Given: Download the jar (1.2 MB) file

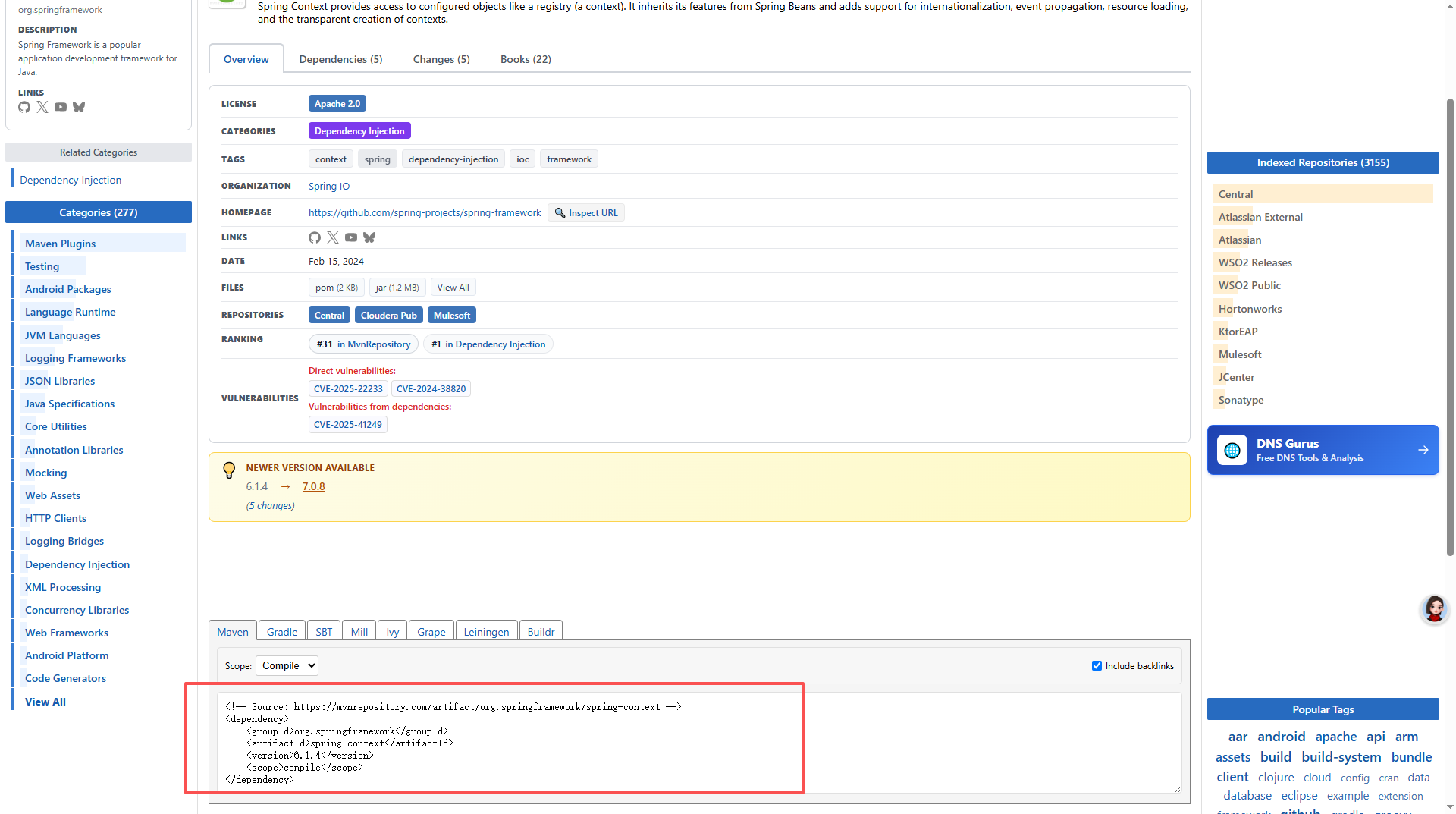Looking at the screenshot, I should [397, 288].
